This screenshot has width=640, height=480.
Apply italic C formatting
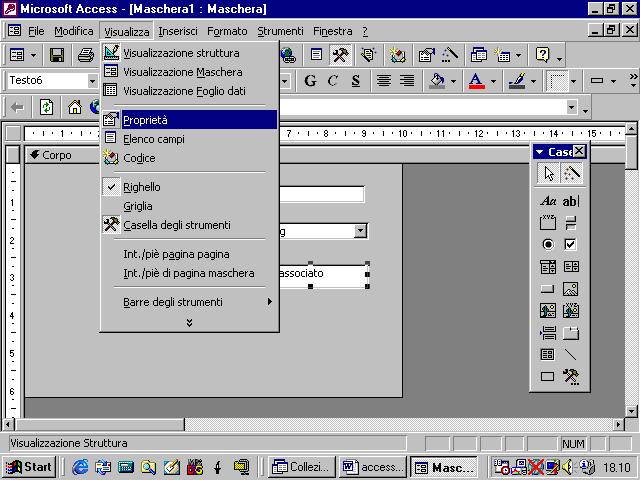333,81
